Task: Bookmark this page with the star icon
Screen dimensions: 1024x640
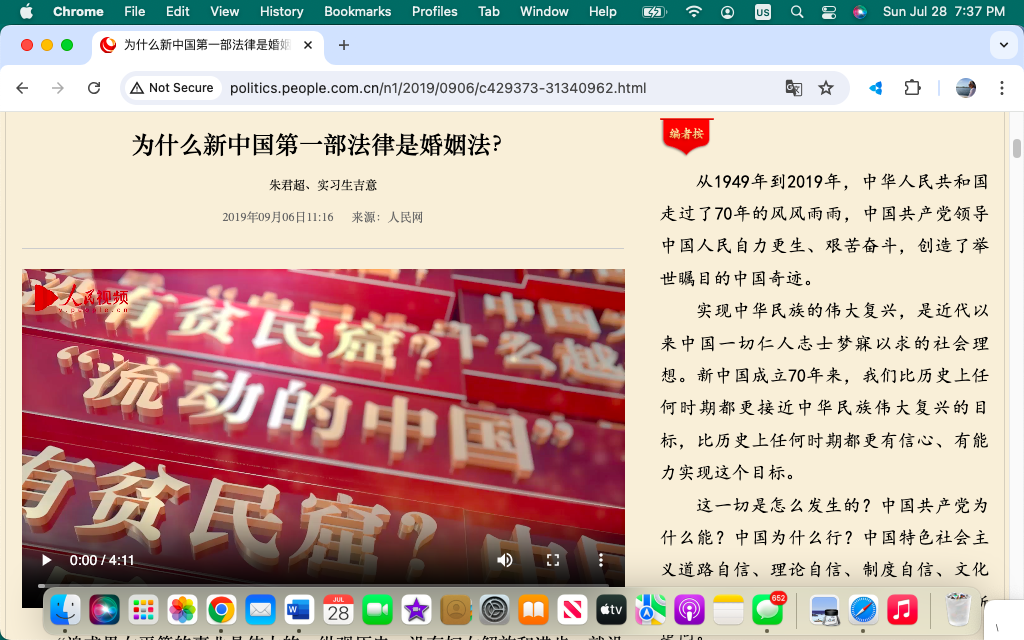Action: 826,88
